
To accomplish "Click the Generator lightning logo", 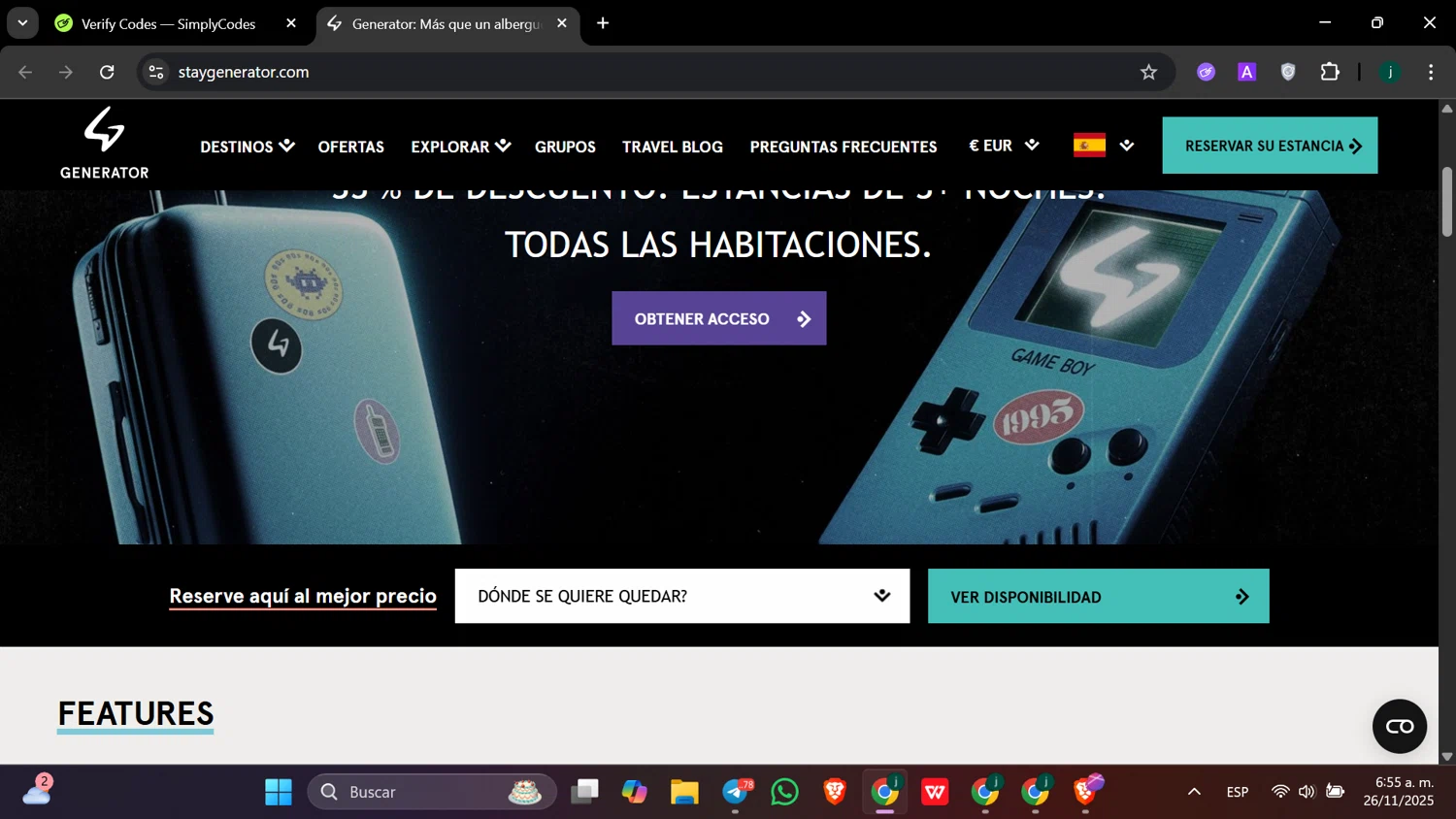I will coord(105,143).
